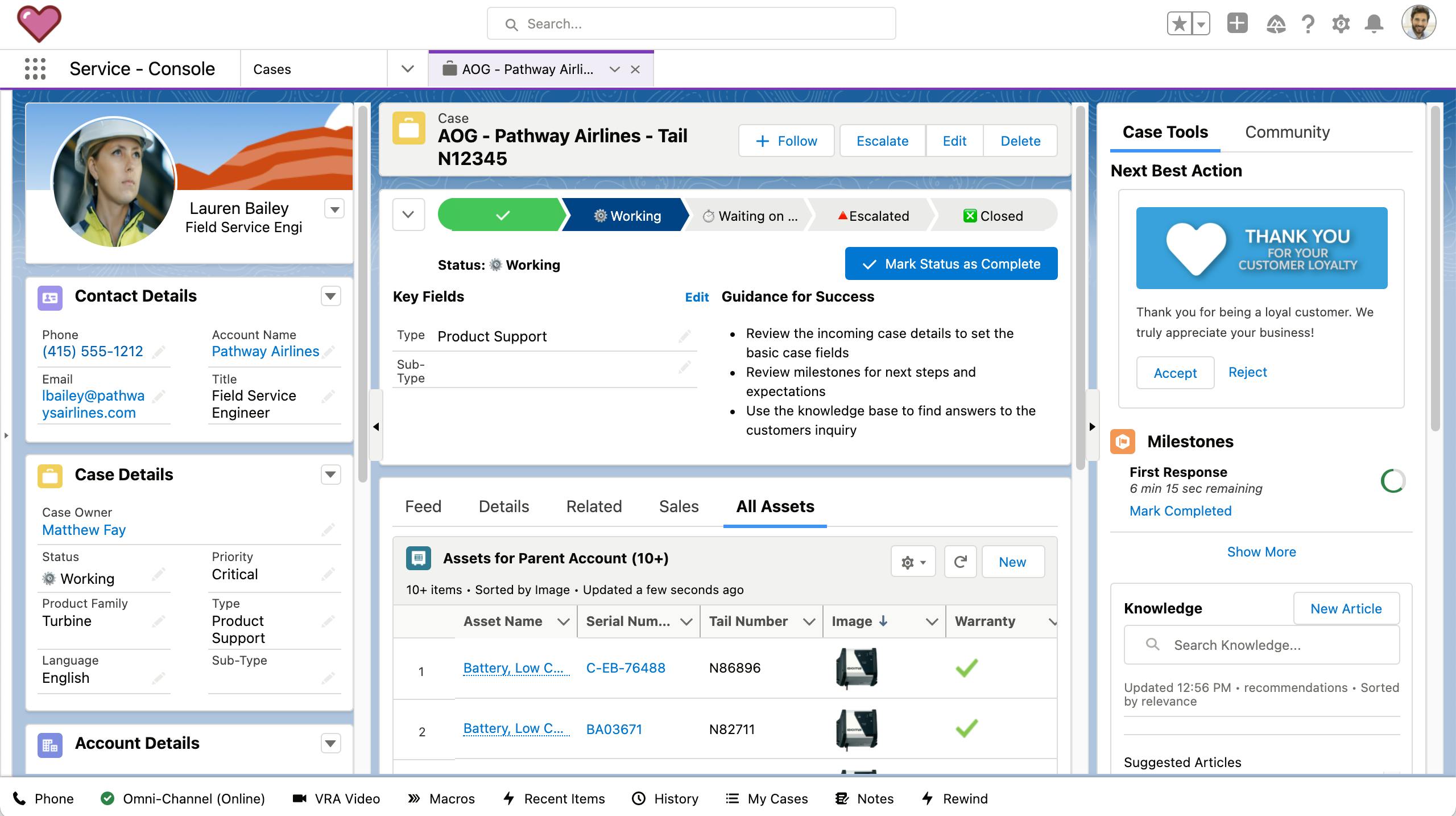Toggle the path details chevron button
The height and width of the screenshot is (816, 1456).
(x=408, y=215)
